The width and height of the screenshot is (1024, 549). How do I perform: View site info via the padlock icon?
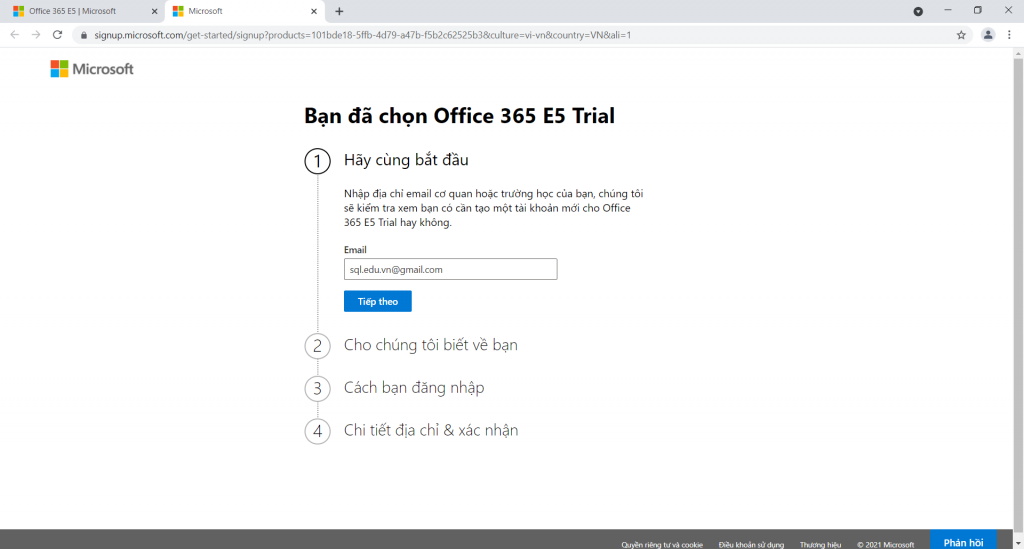click(84, 35)
